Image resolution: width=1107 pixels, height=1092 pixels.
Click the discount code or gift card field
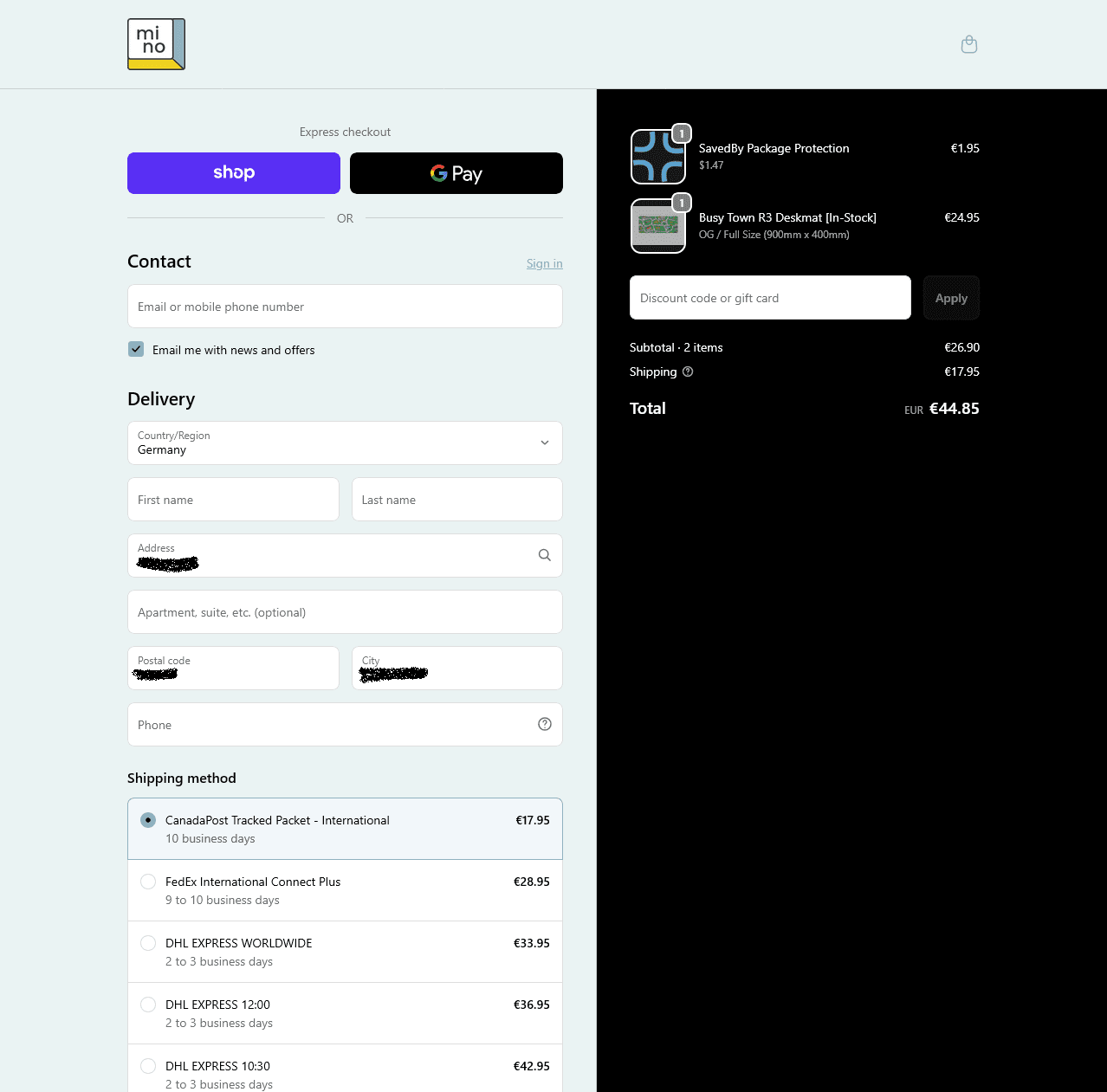click(x=770, y=298)
